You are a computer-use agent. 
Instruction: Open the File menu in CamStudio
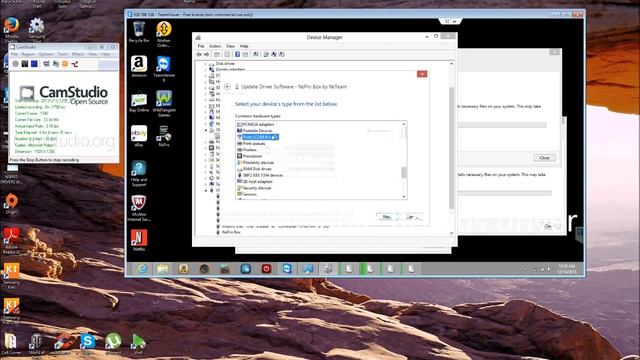pos(14,54)
